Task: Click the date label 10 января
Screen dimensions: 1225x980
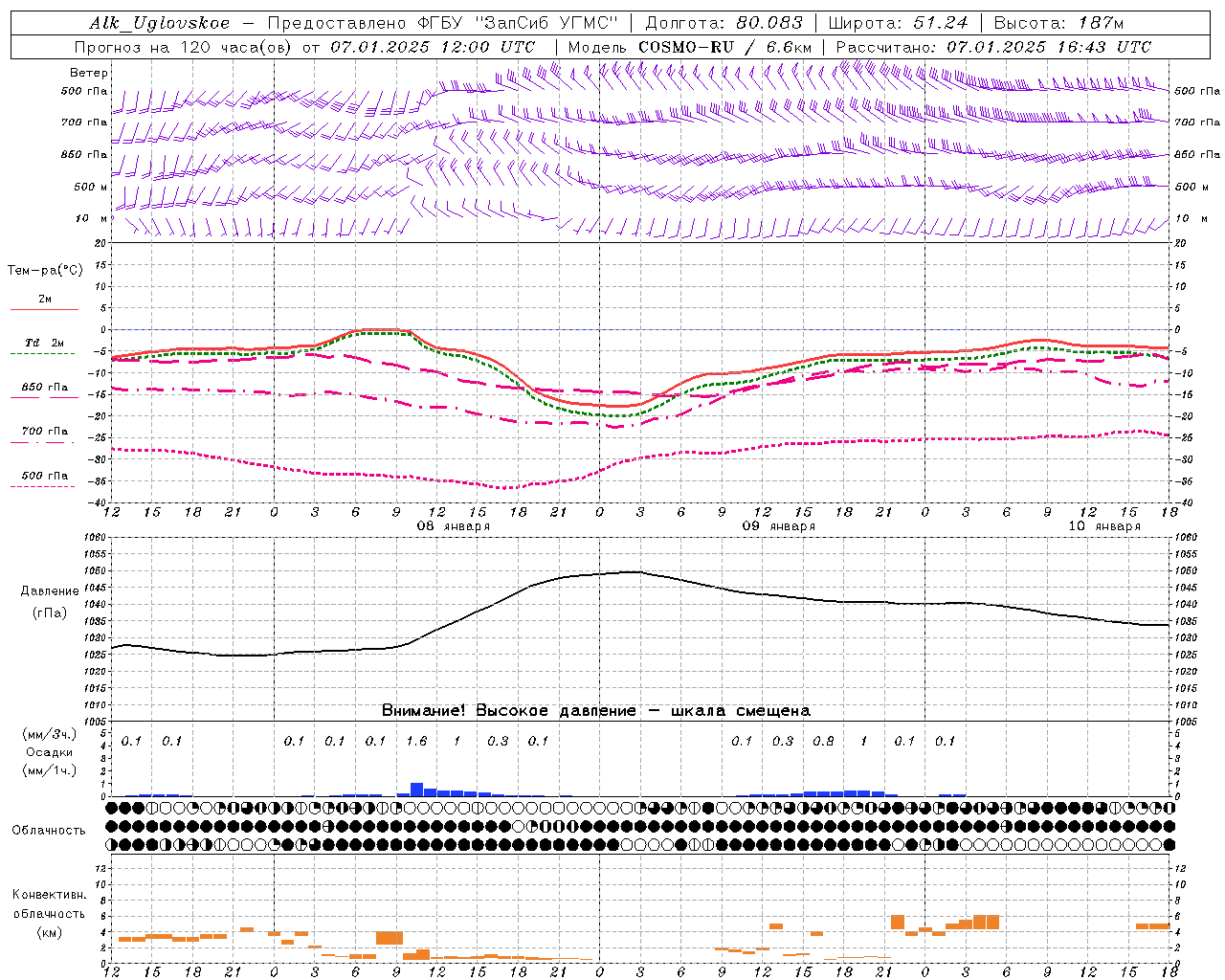Action: (x=1104, y=526)
